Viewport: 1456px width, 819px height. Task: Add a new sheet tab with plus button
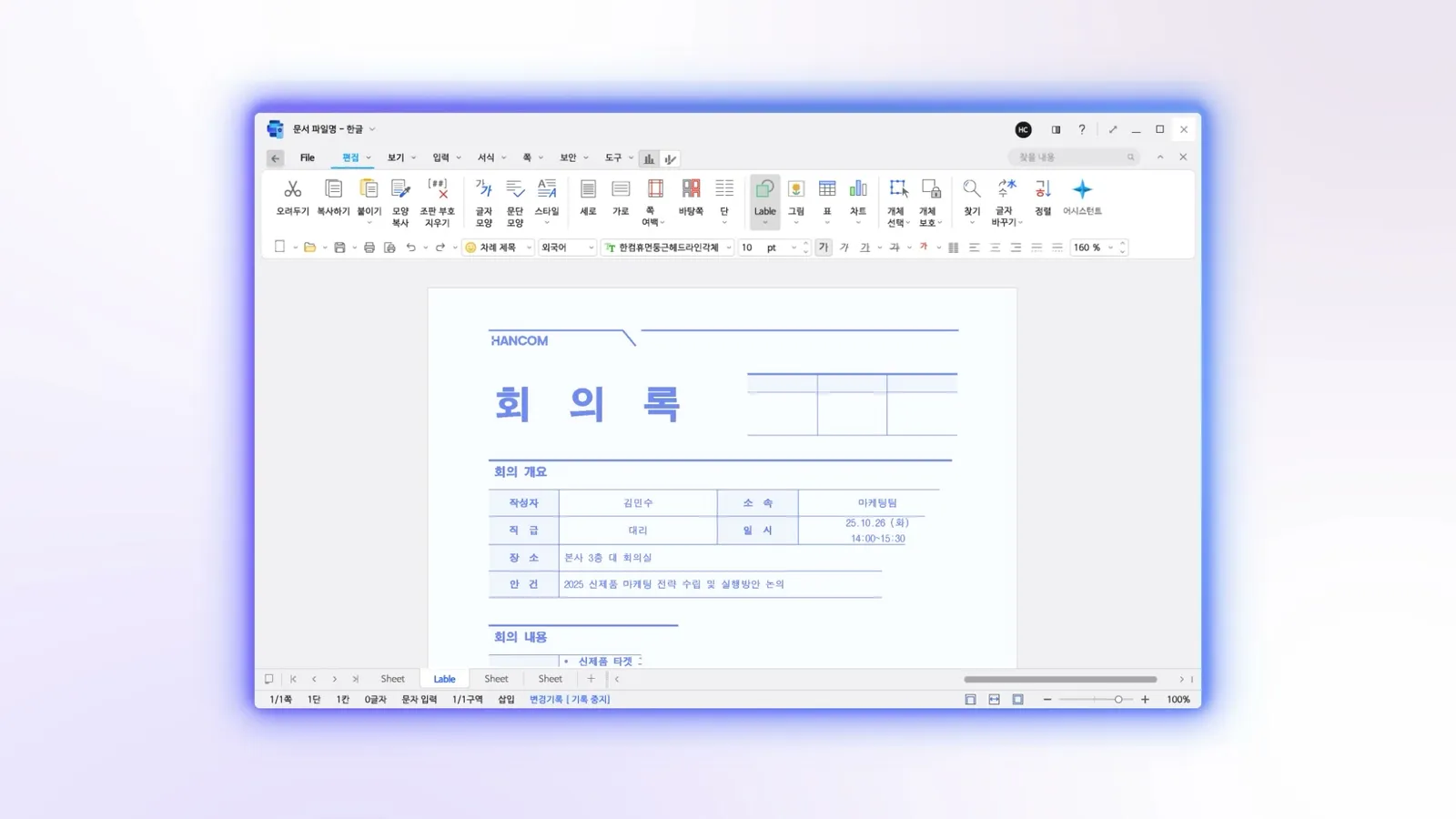[591, 679]
